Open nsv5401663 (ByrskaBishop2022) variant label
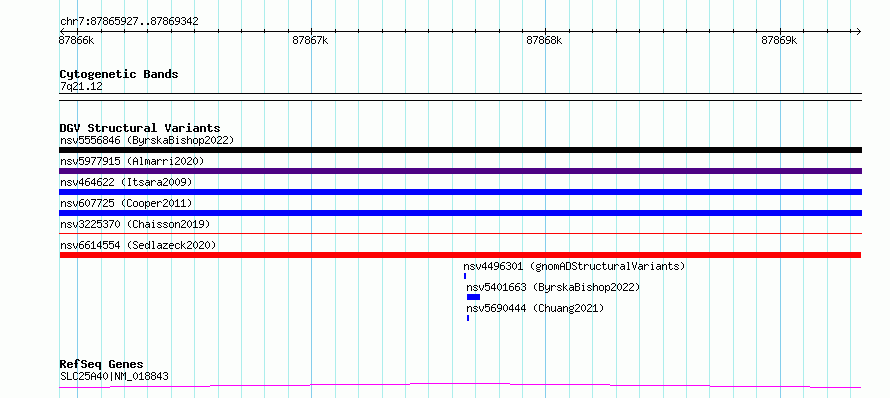890x398 pixels. click(553, 287)
